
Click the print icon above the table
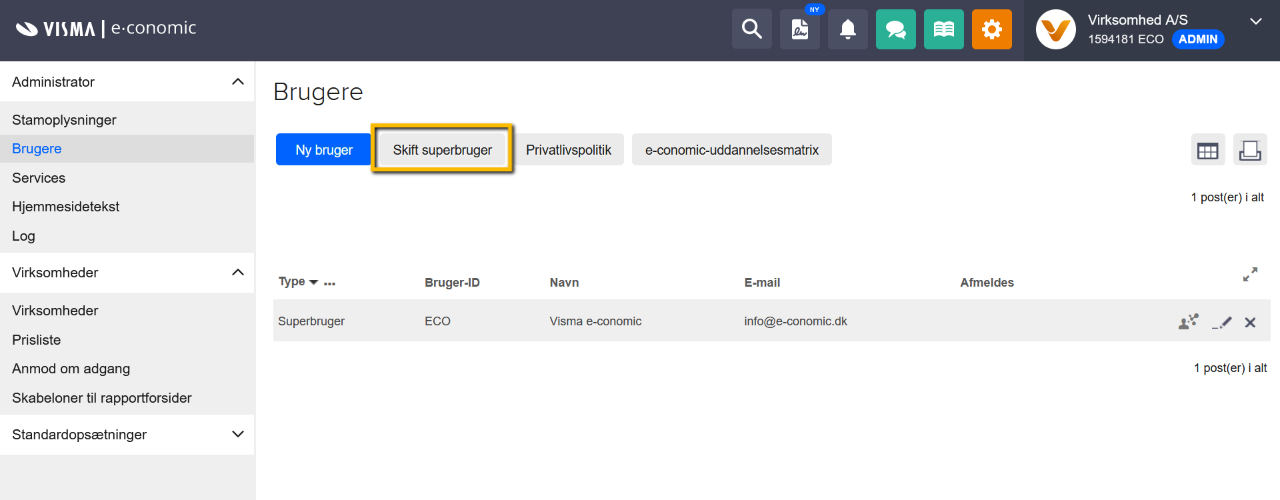tap(1250, 150)
